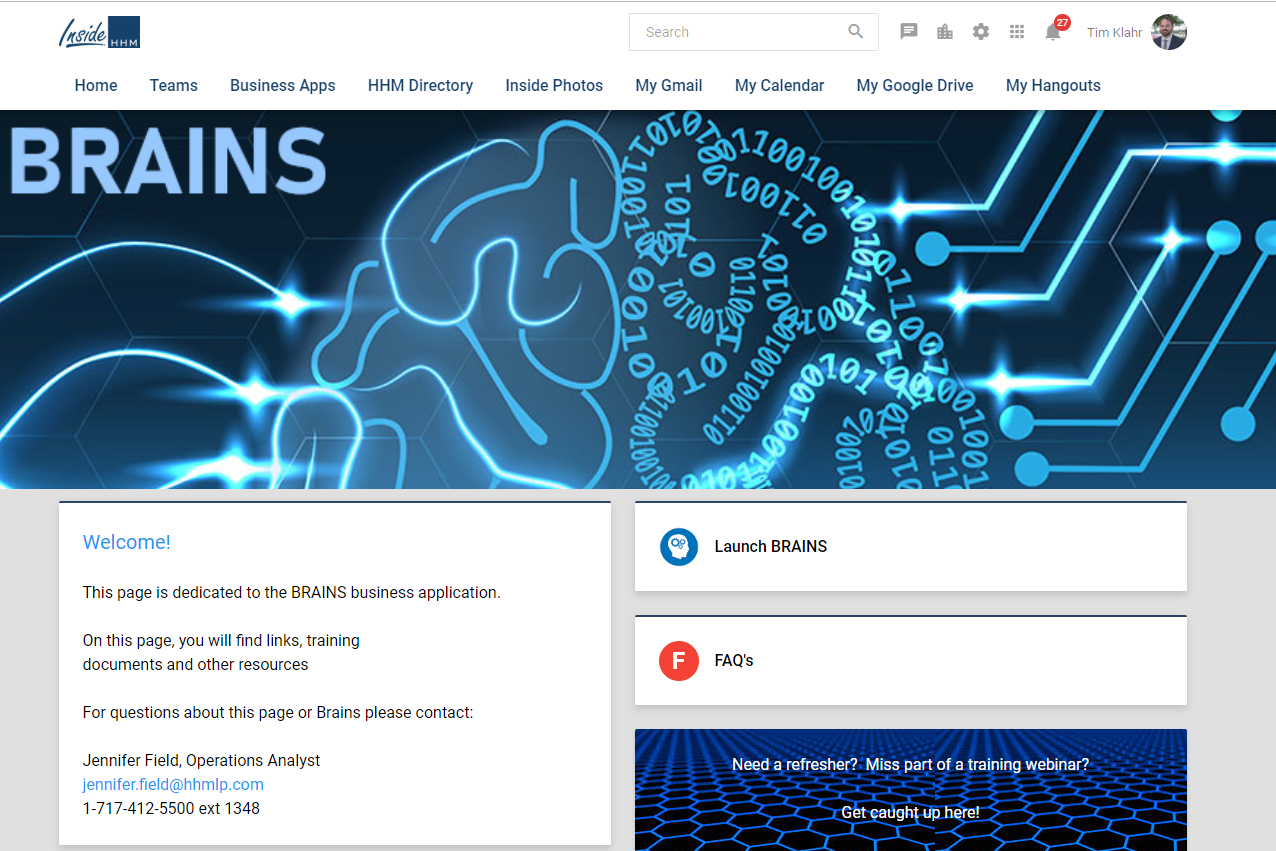The image size is (1276, 851).
Task: Click 'Need a refresher?' training webinar text
Action: click(910, 765)
